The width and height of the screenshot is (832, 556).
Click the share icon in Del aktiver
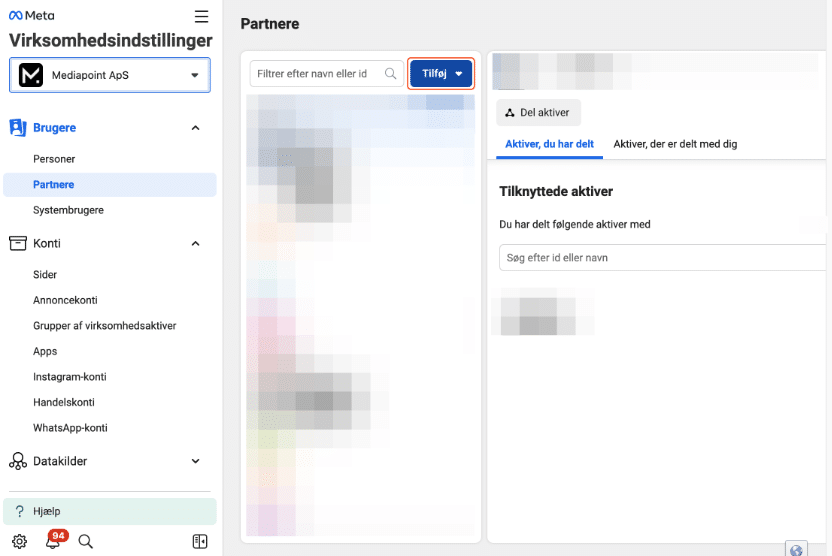(510, 112)
